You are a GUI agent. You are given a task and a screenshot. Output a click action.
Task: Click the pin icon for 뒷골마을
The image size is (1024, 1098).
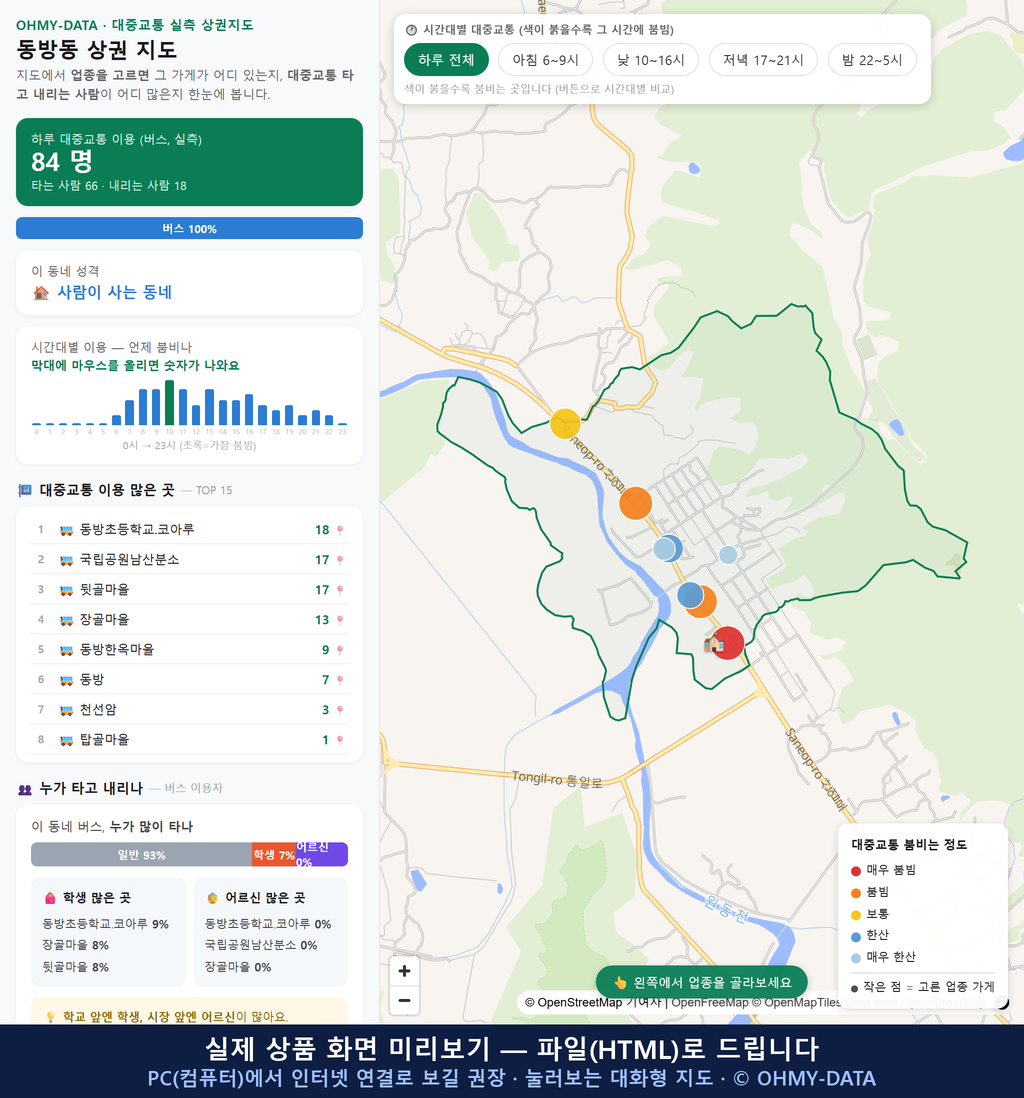click(x=340, y=590)
